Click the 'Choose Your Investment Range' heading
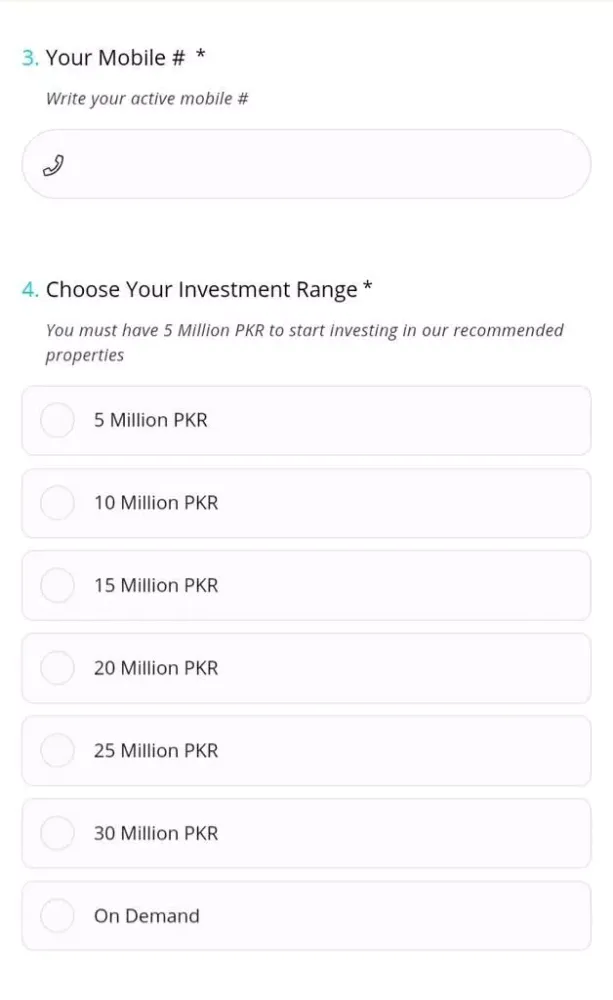Viewport: 613px width, 1000px height. 201,290
